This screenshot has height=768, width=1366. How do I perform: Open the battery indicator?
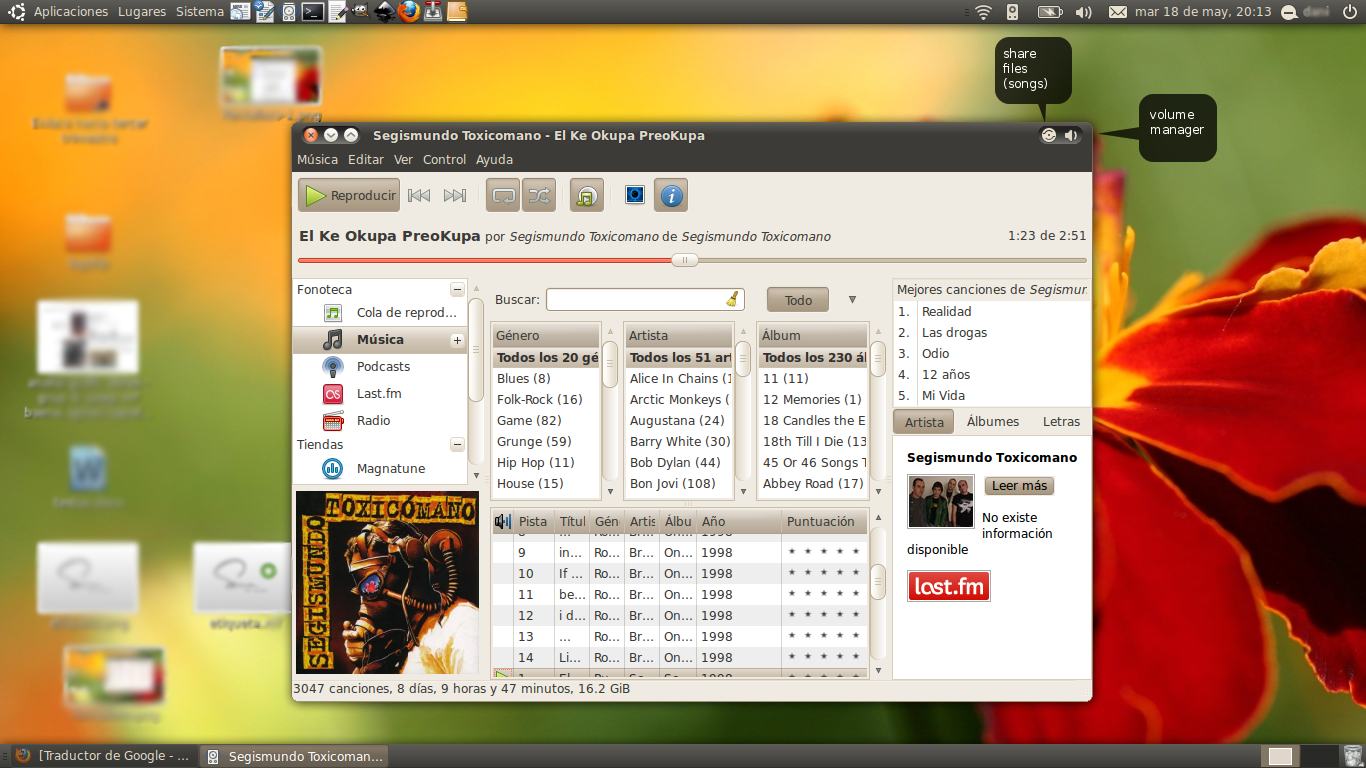coord(1050,12)
